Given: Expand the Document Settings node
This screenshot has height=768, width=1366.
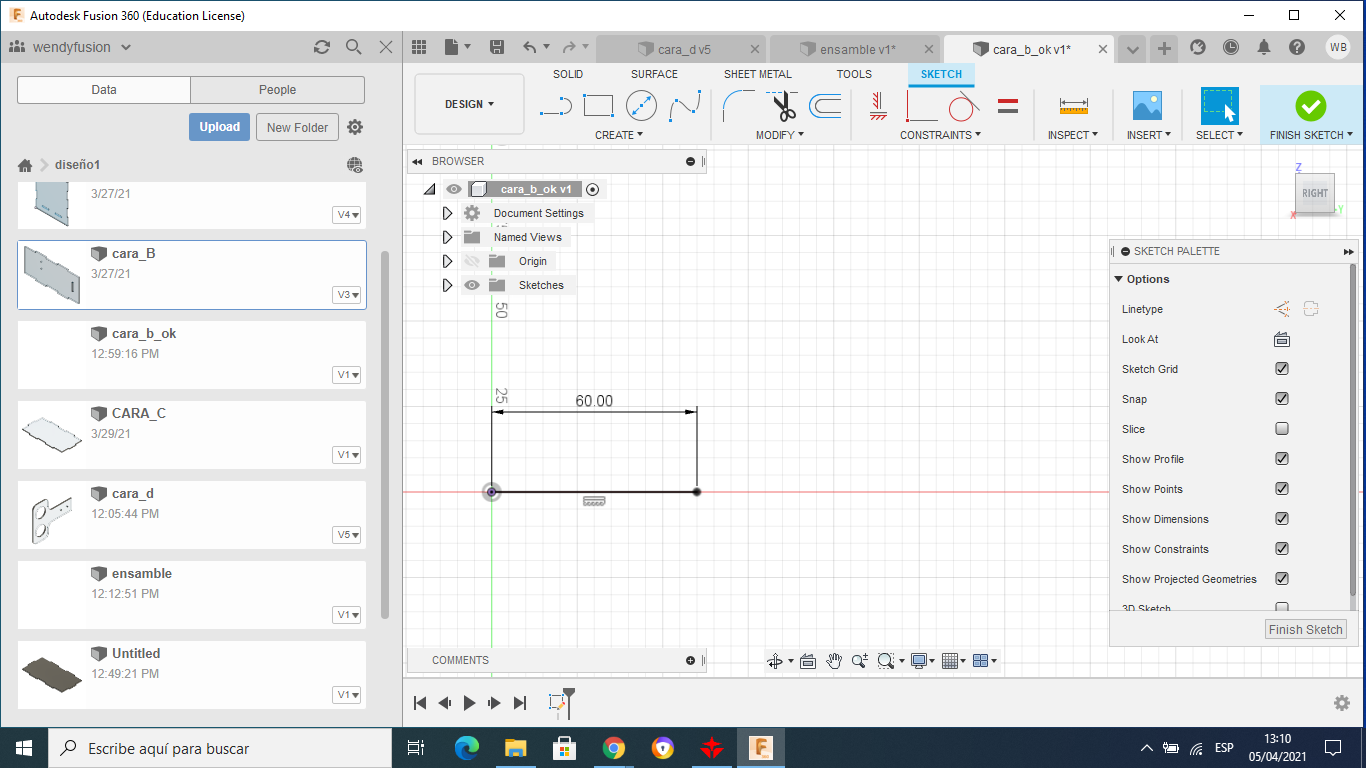Looking at the screenshot, I should 447,213.
